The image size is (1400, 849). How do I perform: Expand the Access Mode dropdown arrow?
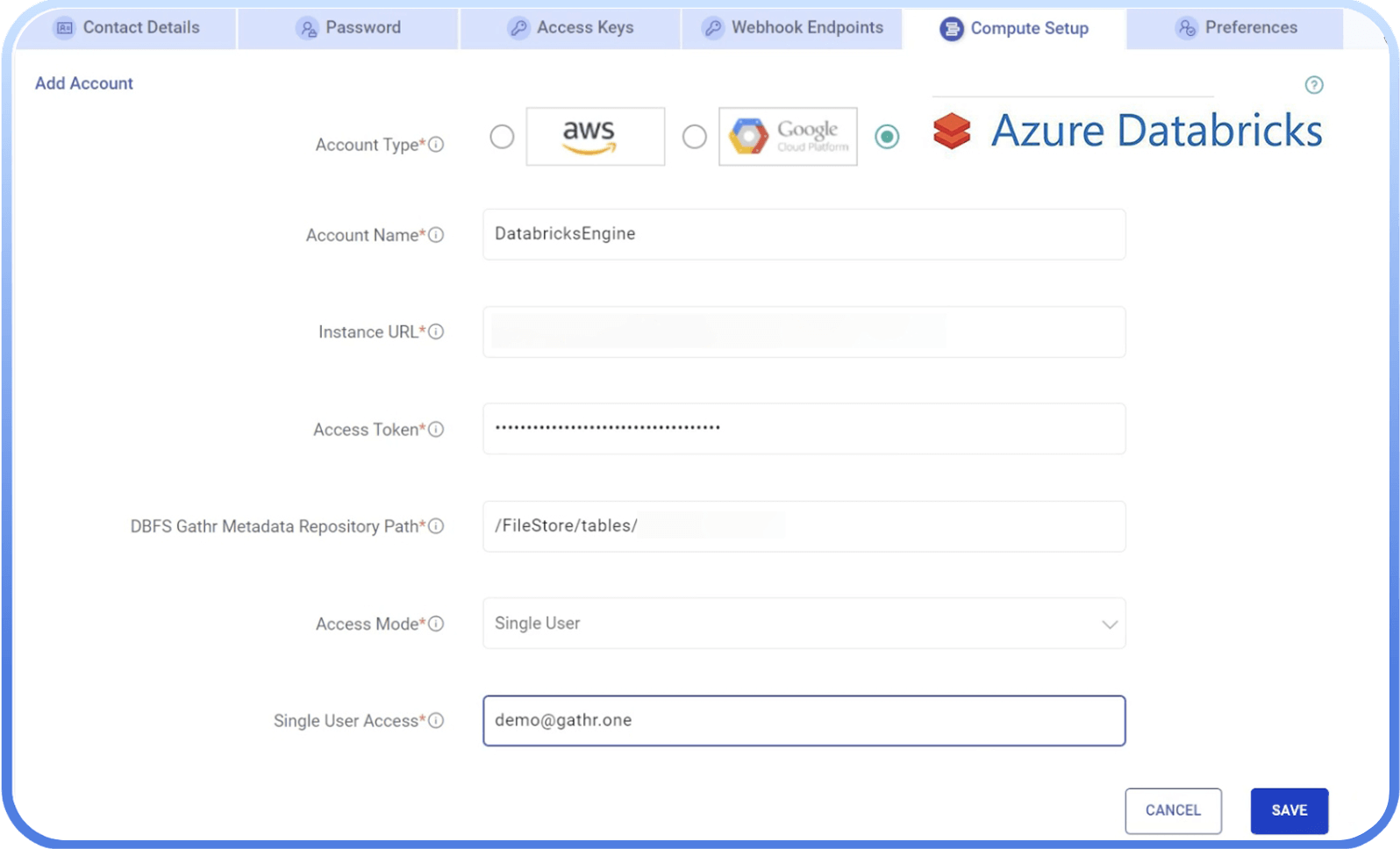1109,624
